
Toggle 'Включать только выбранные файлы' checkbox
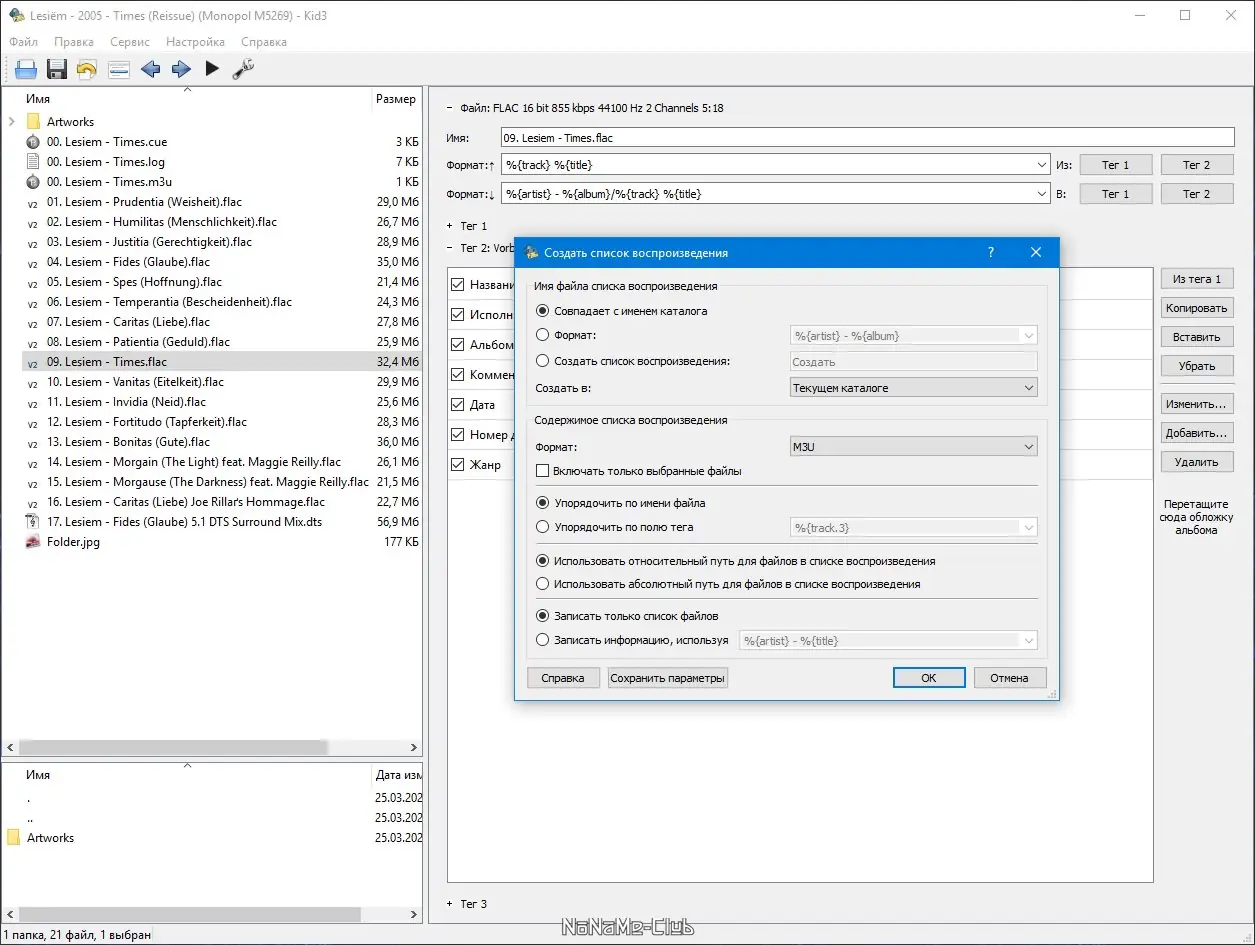click(x=543, y=471)
